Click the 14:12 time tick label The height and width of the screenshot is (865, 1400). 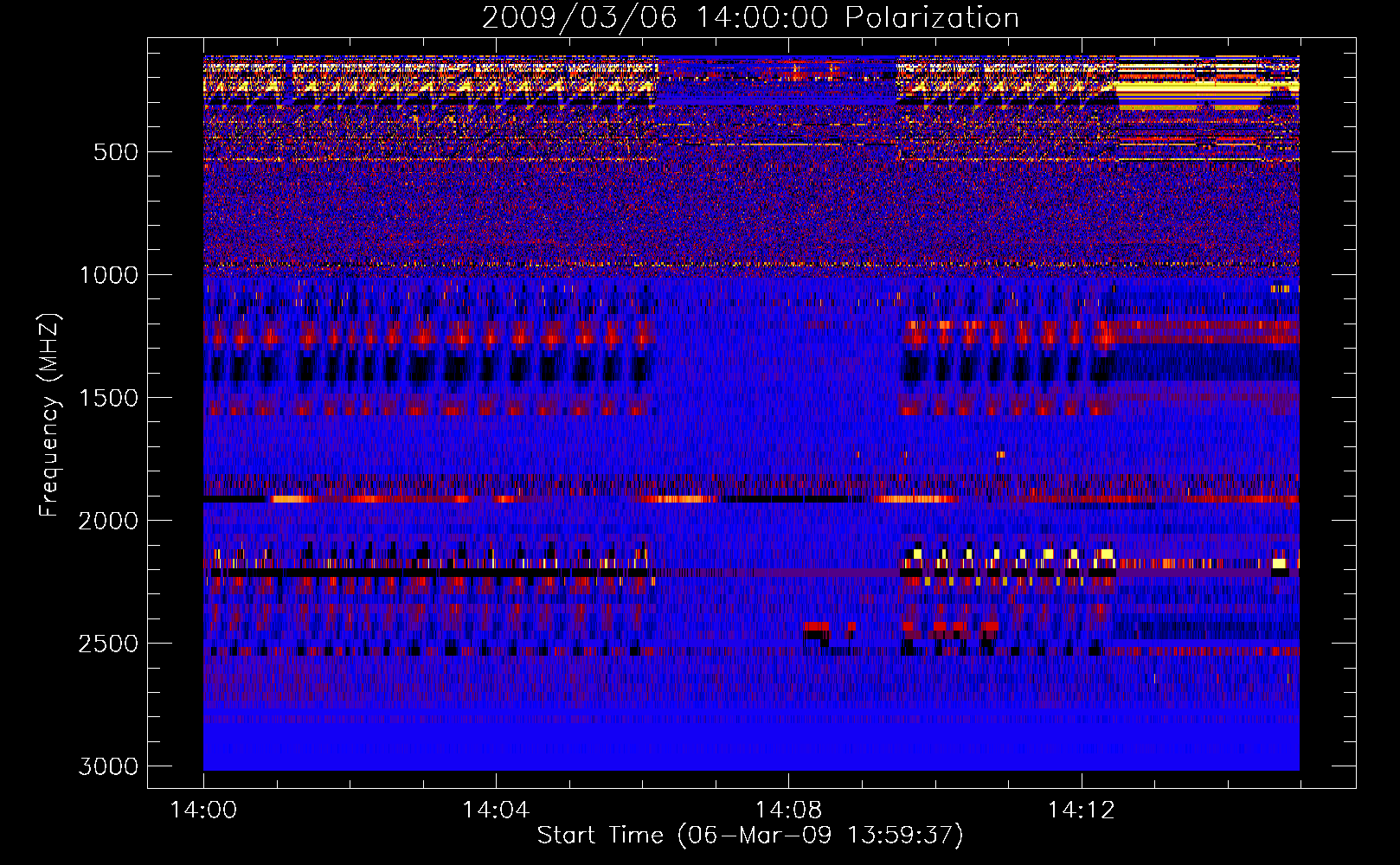click(1081, 811)
